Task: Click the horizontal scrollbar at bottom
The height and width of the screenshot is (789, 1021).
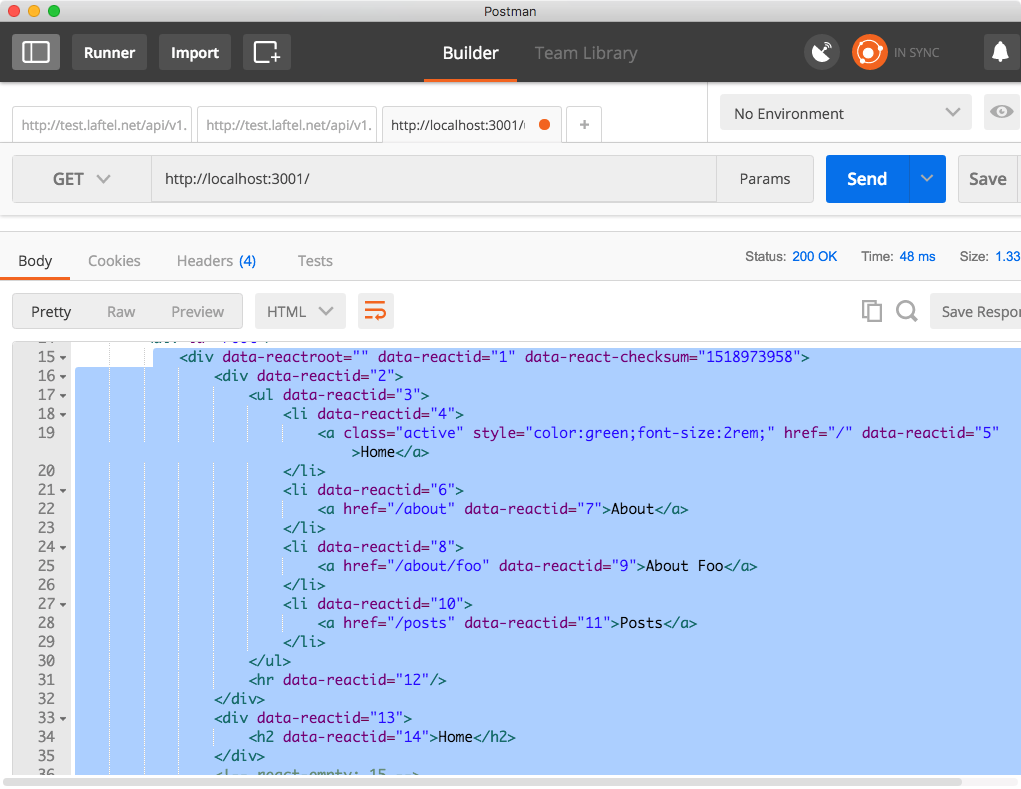Action: click(x=482, y=781)
